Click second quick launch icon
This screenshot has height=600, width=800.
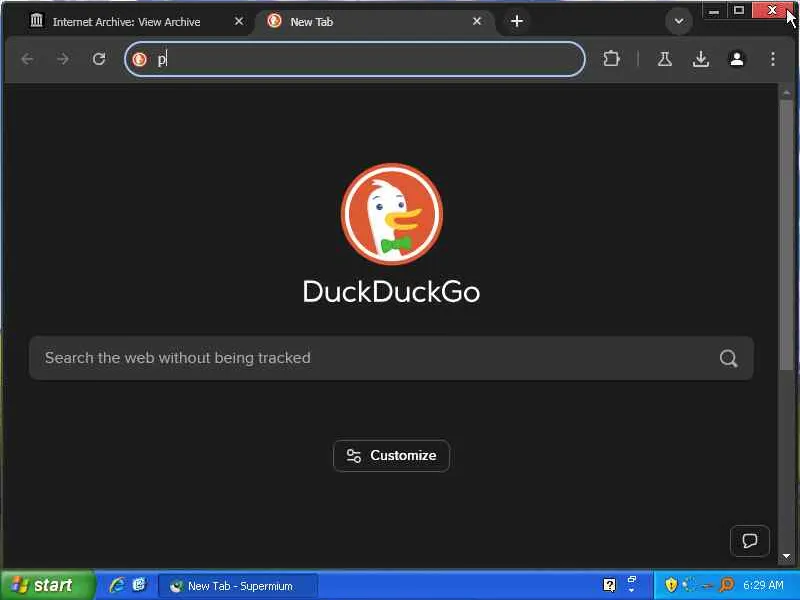[139, 585]
